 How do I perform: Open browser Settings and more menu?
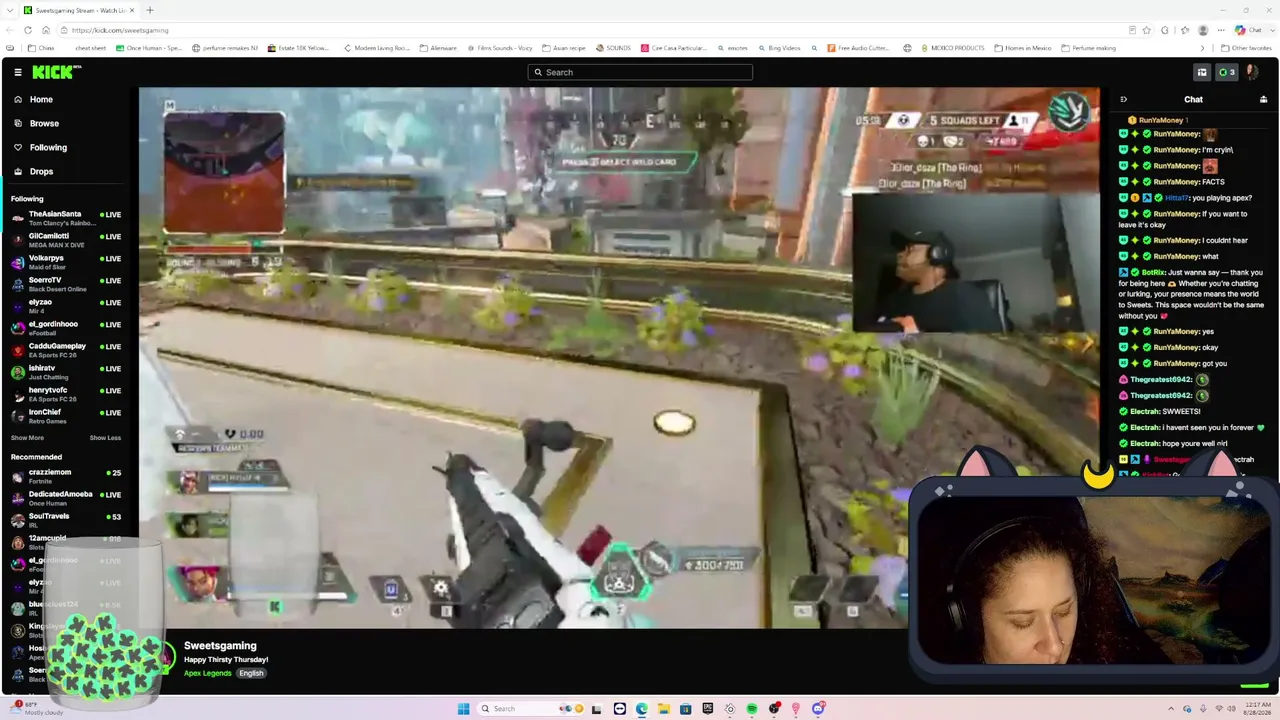(x=1220, y=30)
